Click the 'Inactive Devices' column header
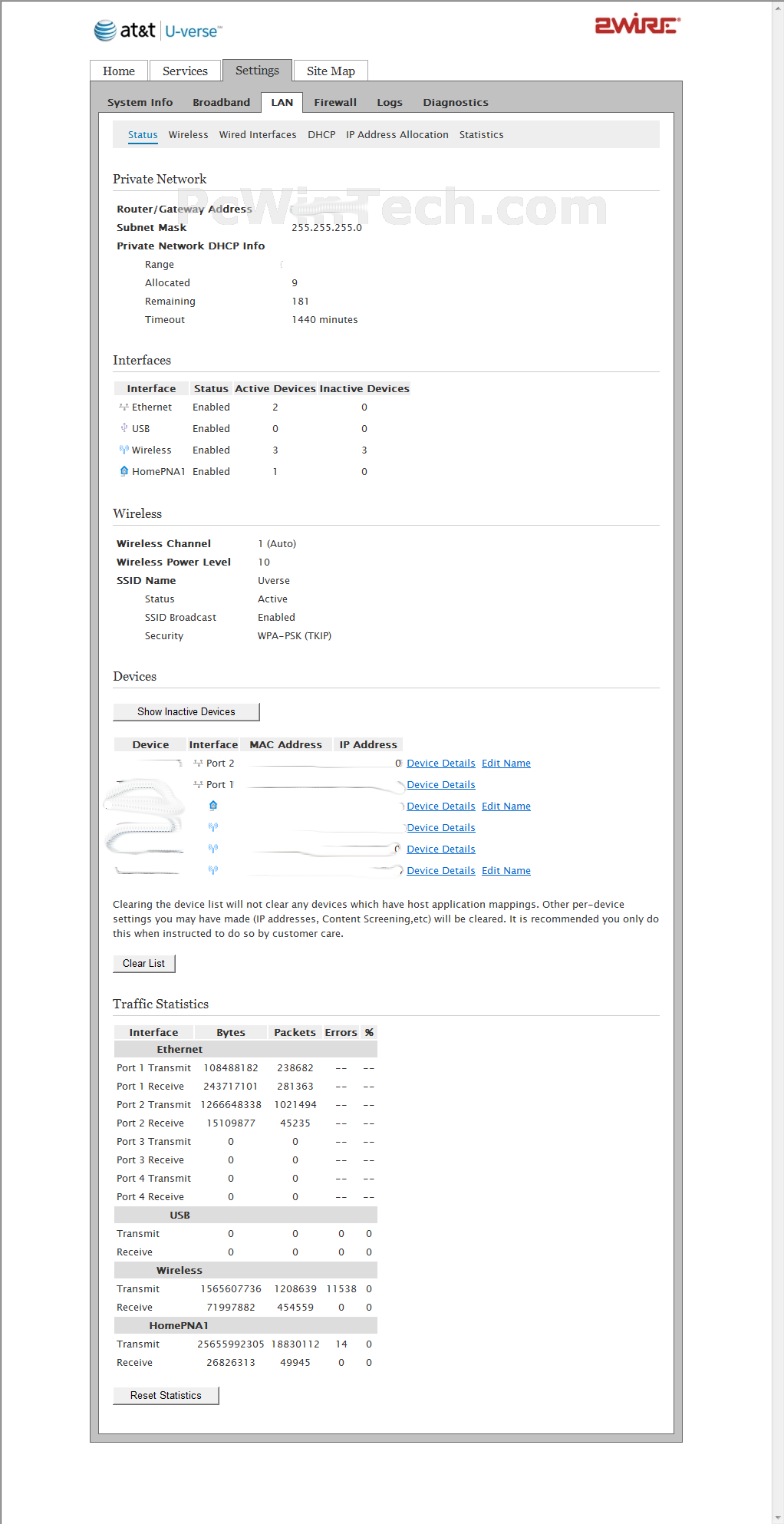The image size is (784, 1524). [364, 389]
